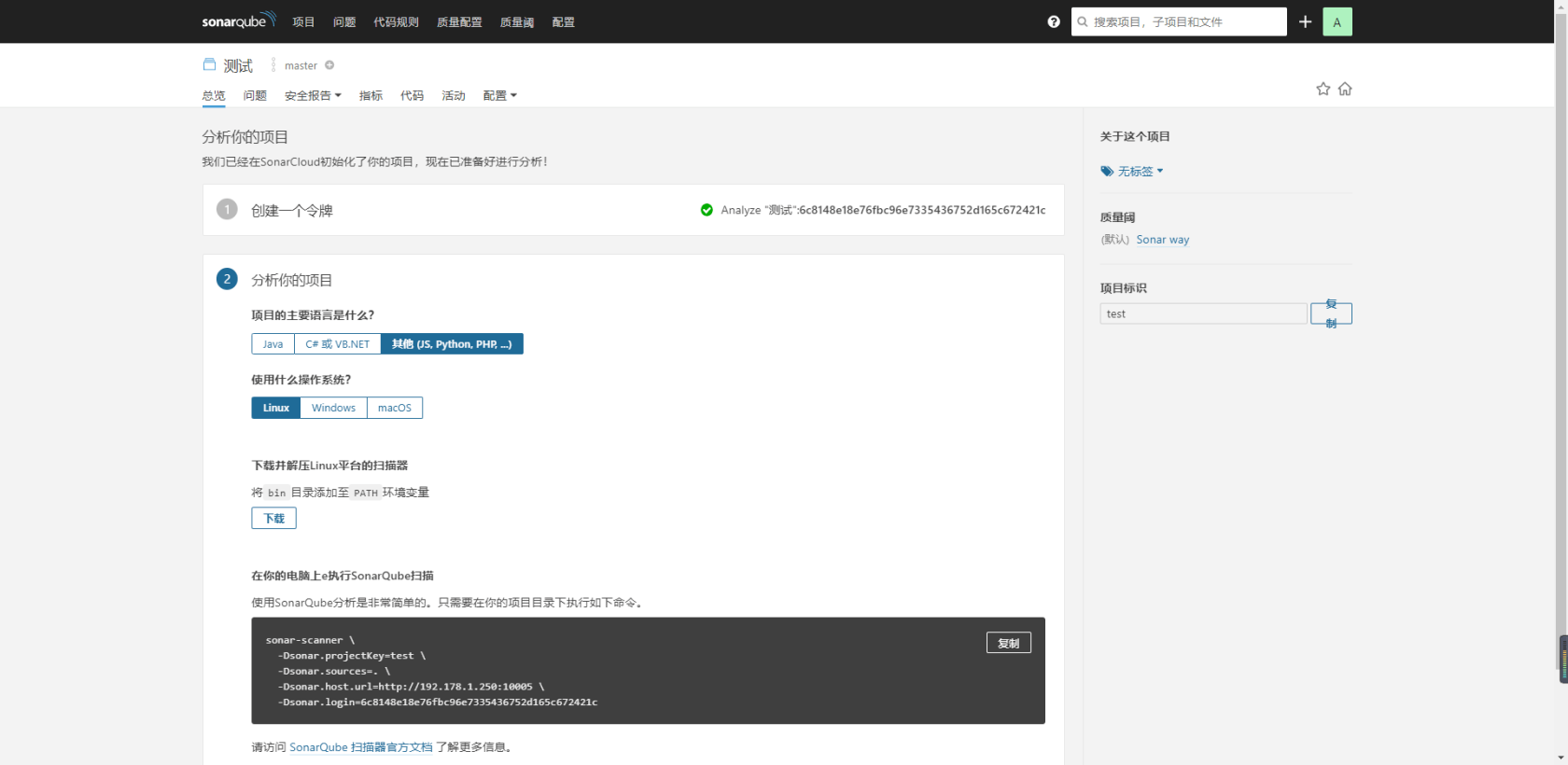Switch to 代码 tab
Screen dimensions: 1568x765
(412, 95)
